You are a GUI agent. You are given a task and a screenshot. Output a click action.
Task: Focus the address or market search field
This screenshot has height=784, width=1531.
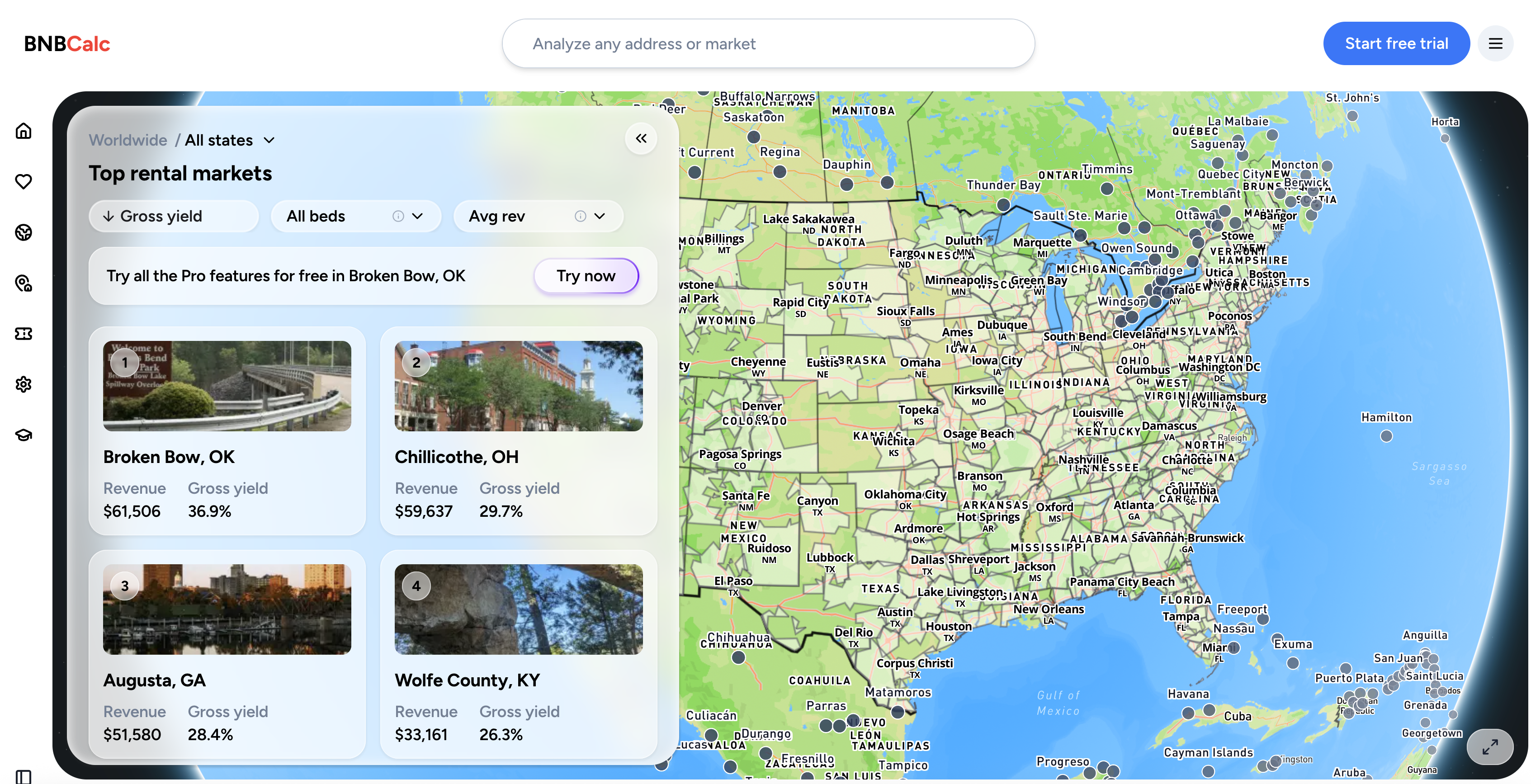click(768, 43)
